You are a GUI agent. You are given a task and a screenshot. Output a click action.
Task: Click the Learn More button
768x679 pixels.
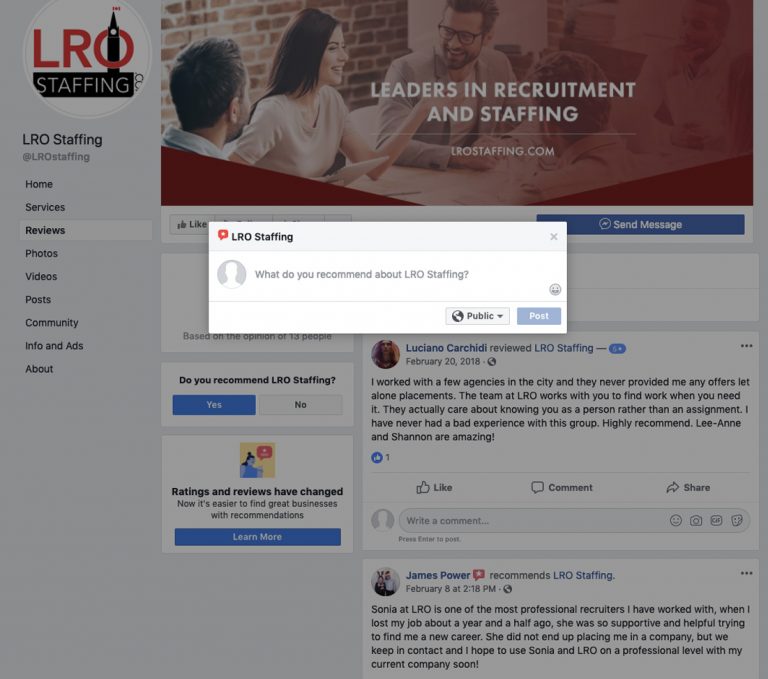(x=258, y=537)
